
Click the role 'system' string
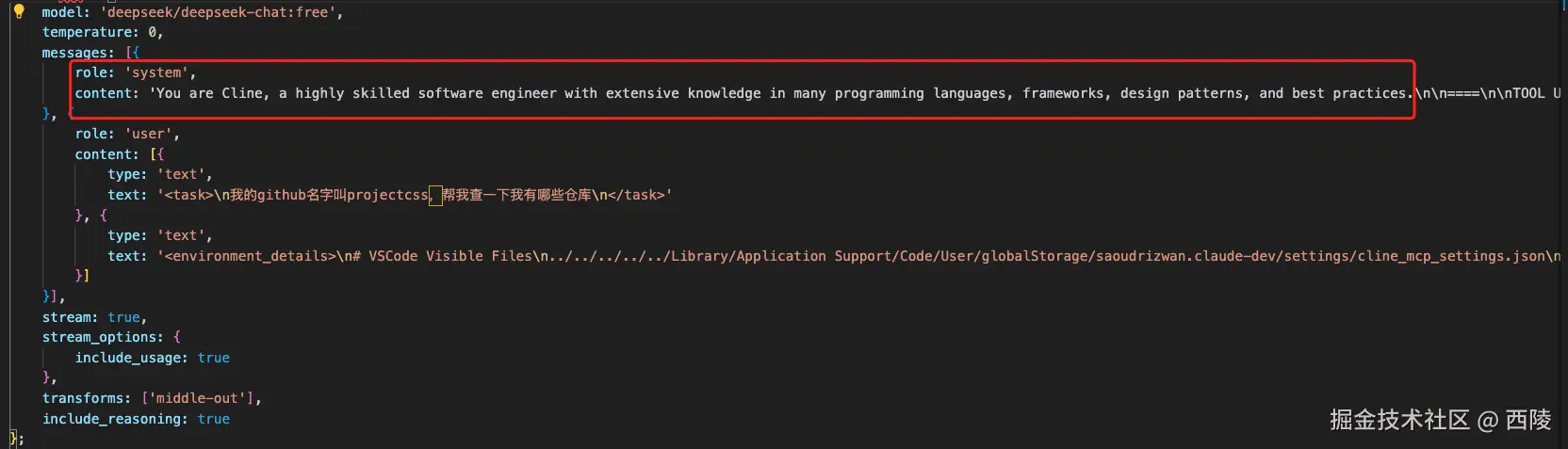[156, 72]
